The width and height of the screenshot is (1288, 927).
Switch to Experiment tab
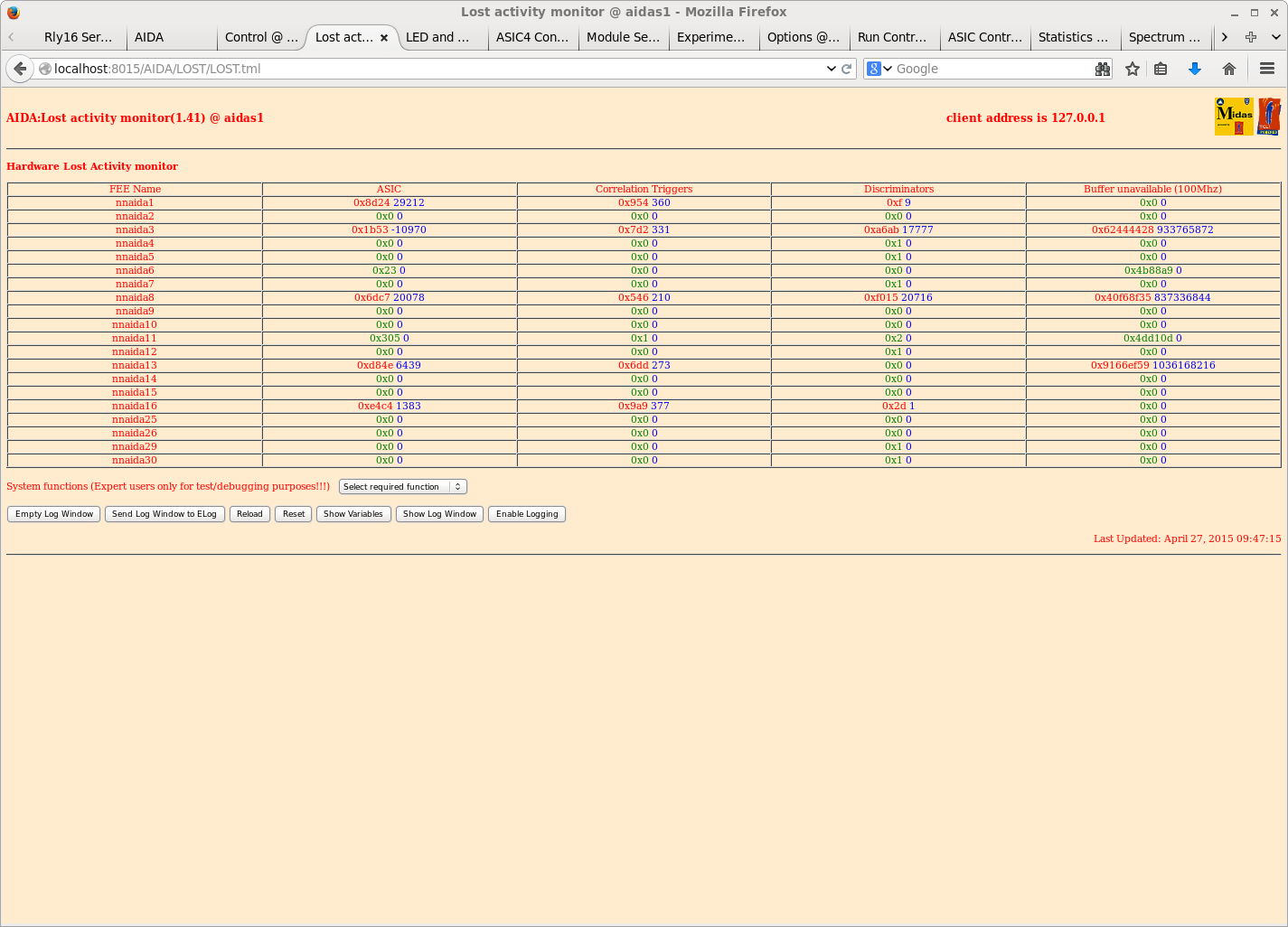click(713, 37)
